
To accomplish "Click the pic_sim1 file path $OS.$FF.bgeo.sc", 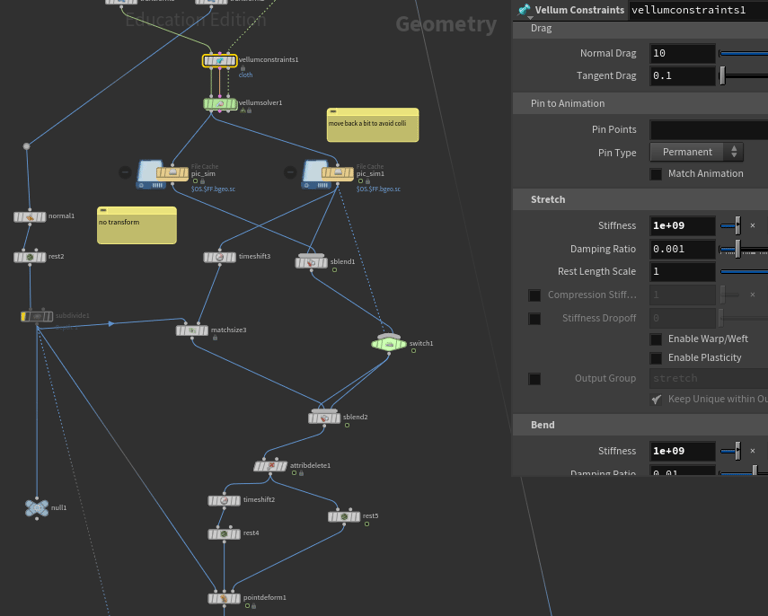I will coord(378,189).
